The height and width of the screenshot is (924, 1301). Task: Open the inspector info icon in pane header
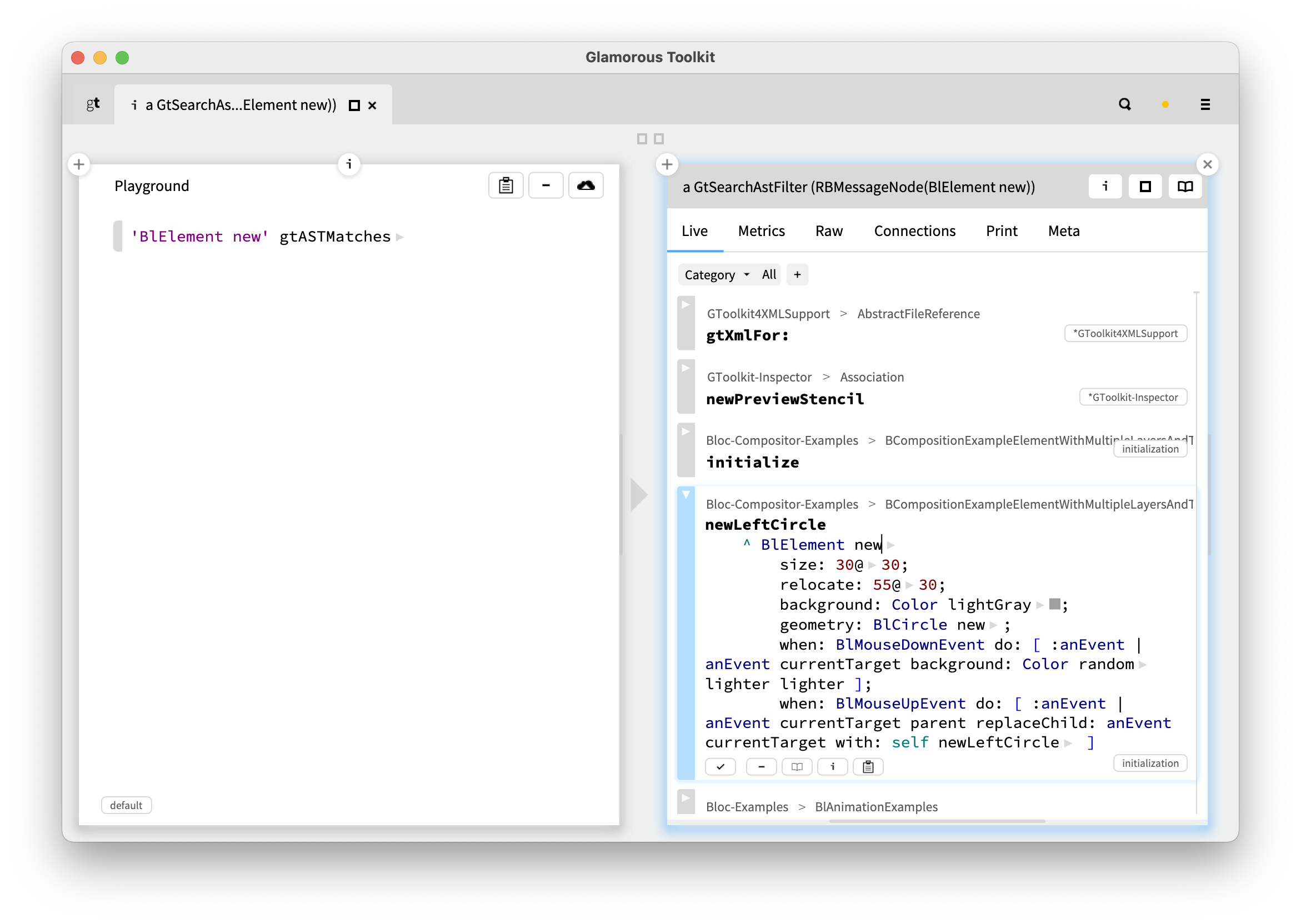tap(1105, 186)
